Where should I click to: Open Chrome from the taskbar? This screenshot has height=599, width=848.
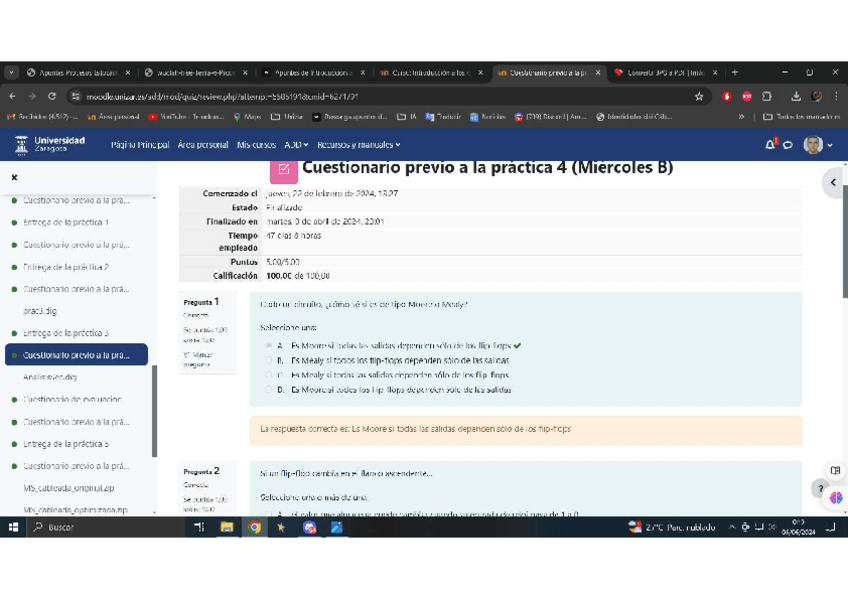click(x=254, y=527)
